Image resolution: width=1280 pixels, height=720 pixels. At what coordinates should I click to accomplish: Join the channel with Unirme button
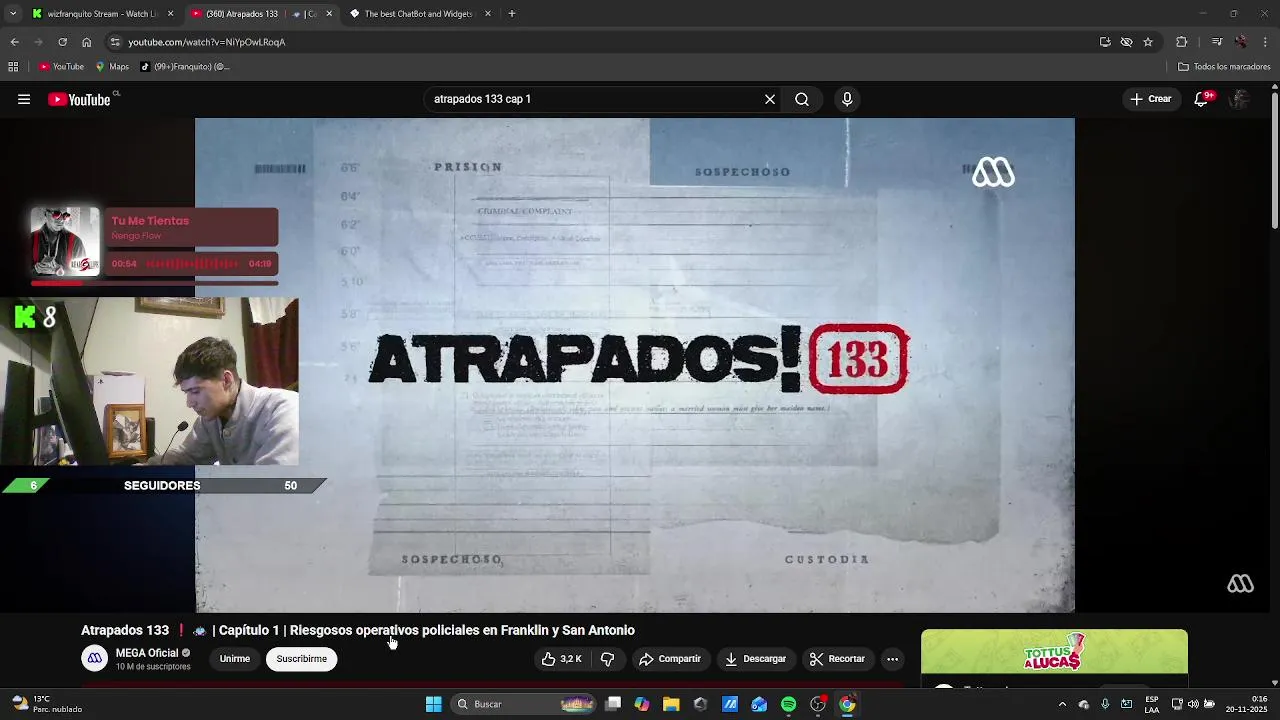click(235, 659)
